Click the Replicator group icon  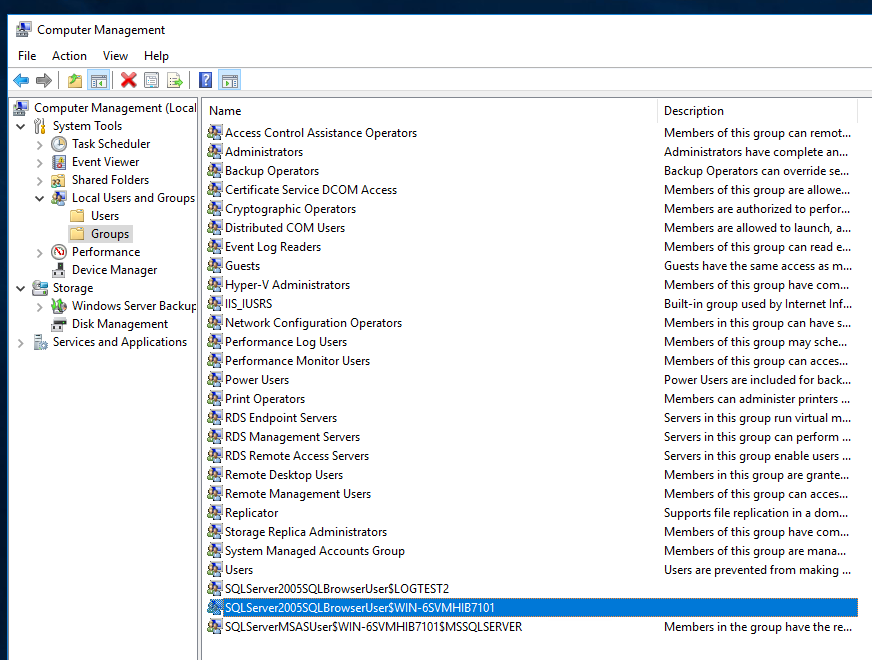pos(215,512)
